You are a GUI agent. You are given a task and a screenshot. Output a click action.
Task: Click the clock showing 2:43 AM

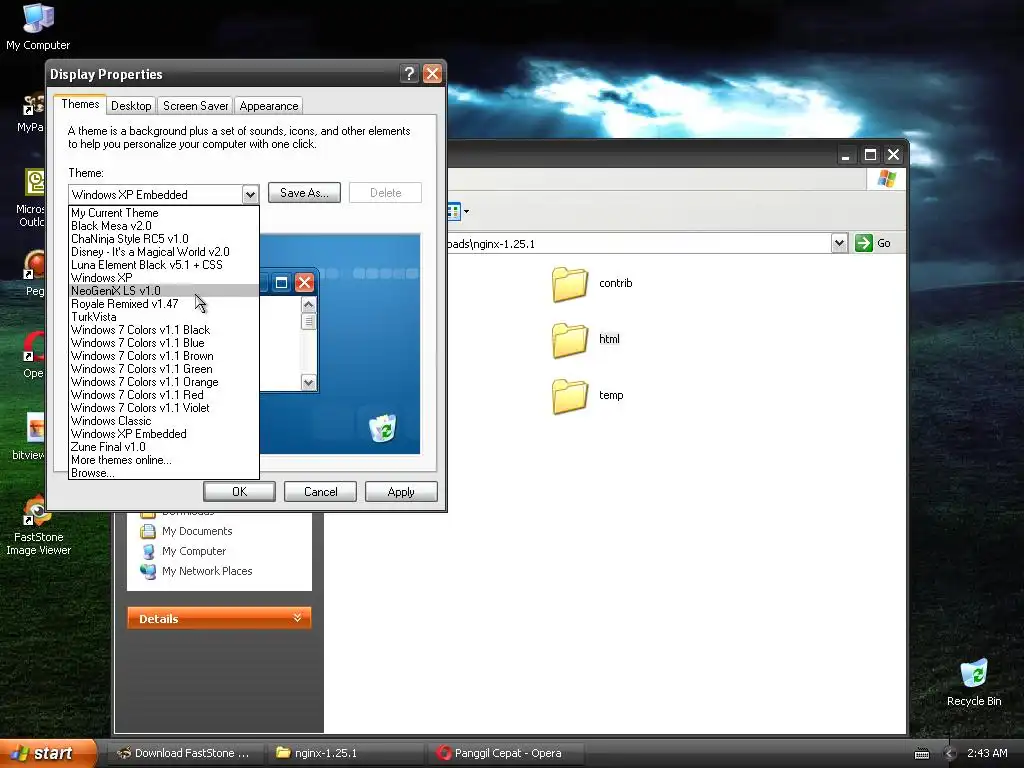click(987, 753)
